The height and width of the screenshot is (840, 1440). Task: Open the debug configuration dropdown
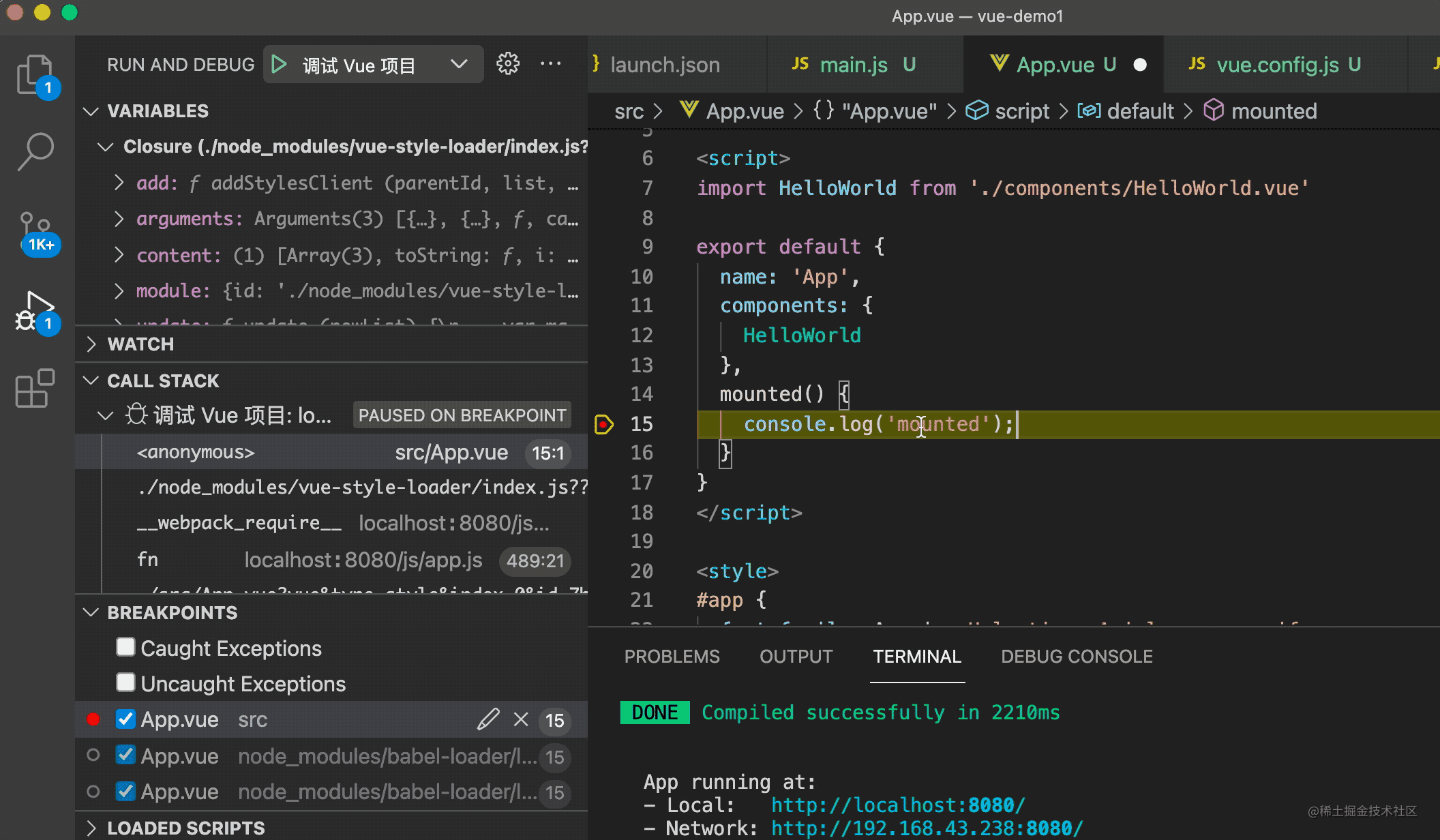point(459,65)
